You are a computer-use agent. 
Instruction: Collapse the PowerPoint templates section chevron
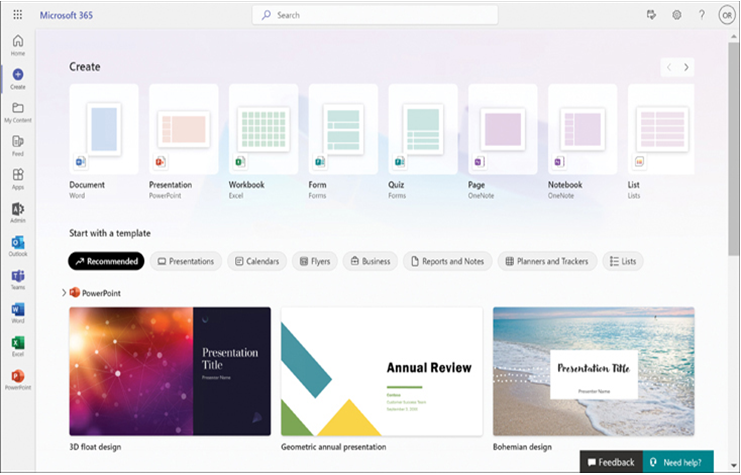tap(64, 293)
